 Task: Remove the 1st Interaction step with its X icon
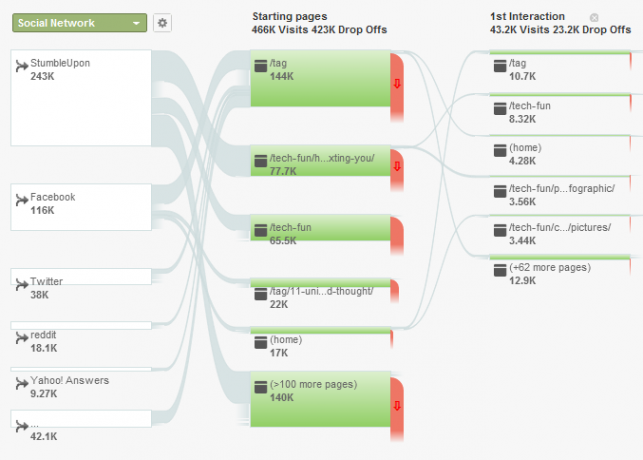click(594, 18)
